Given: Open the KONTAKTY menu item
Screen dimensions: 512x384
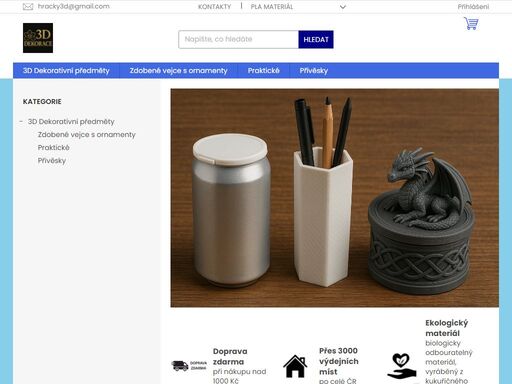Looking at the screenshot, I should tap(214, 7).
